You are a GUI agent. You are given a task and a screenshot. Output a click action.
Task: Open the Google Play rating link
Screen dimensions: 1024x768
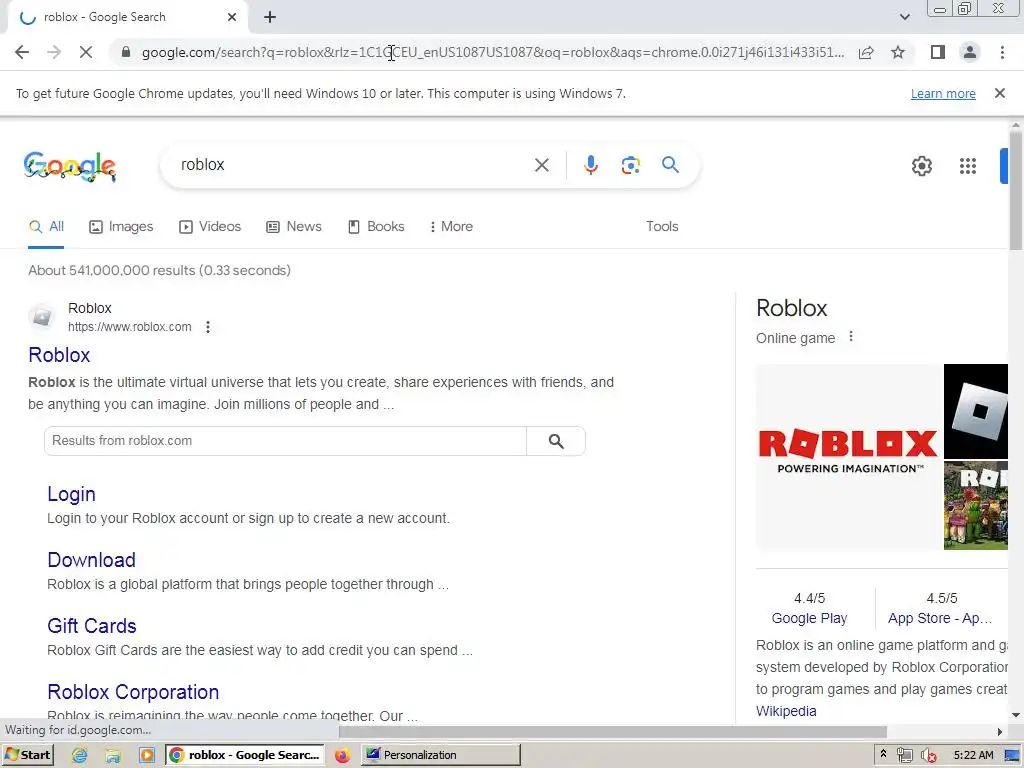click(x=809, y=618)
